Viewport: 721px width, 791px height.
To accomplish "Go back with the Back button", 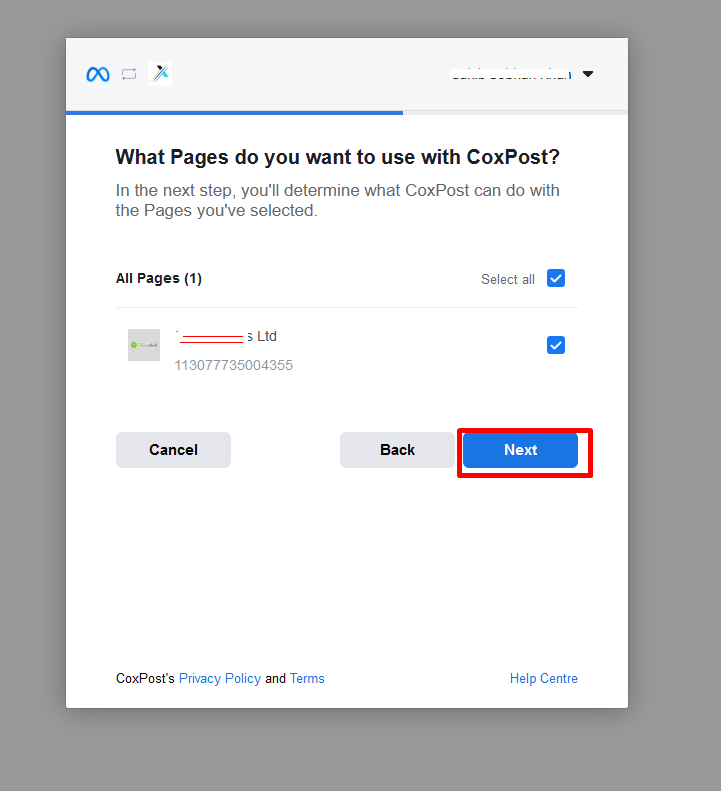I will pos(397,450).
